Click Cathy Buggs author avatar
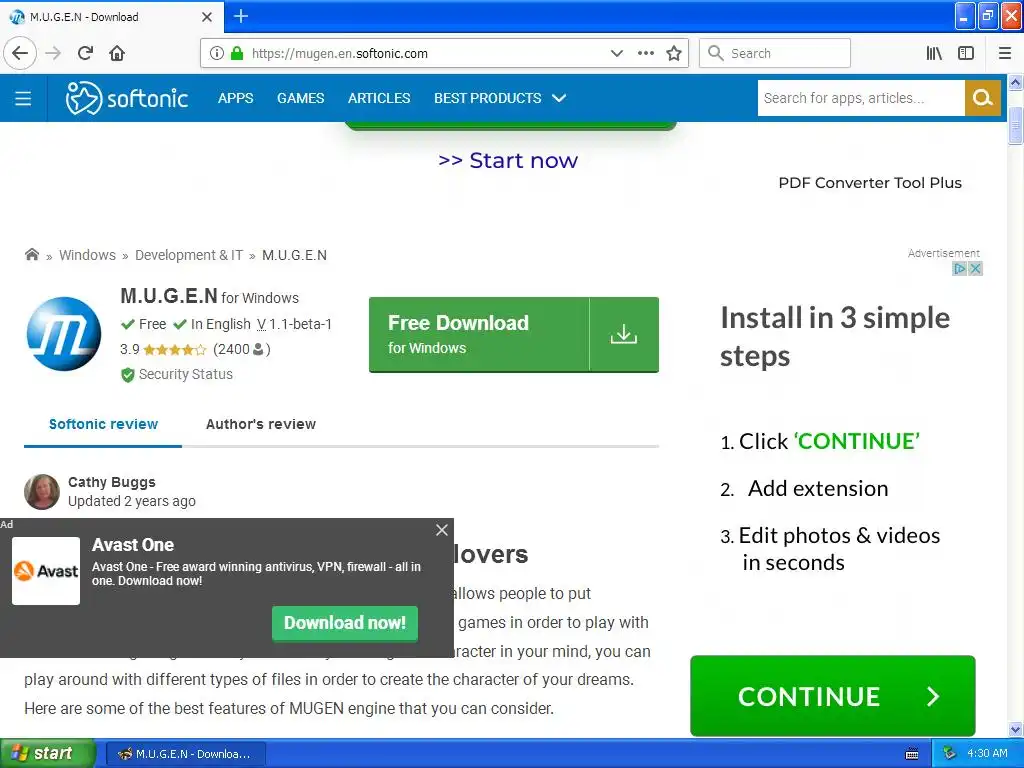This screenshot has width=1024, height=768. 42,491
